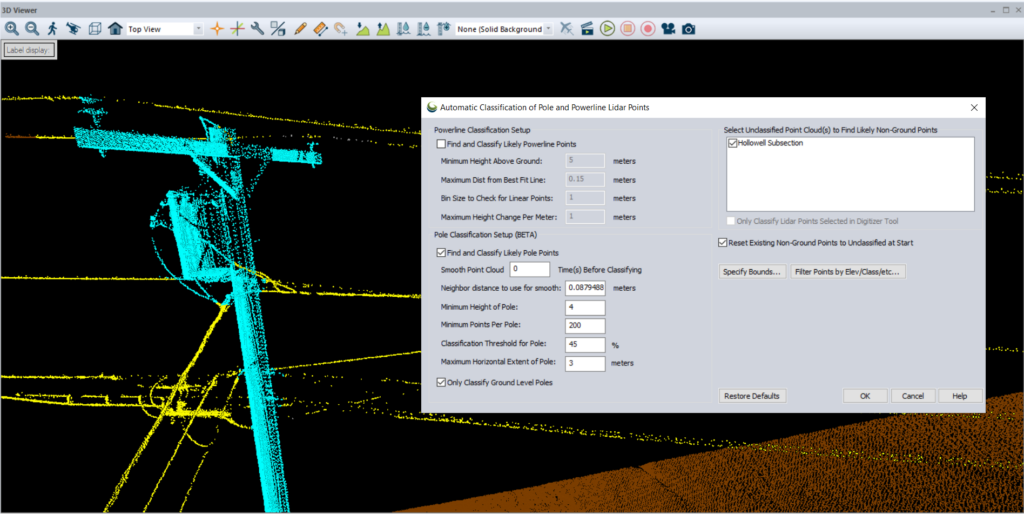Click the Maximum Dist from Best Fit Line label
Viewport: 1024px width, 514px height.
pyautogui.click(x=493, y=180)
